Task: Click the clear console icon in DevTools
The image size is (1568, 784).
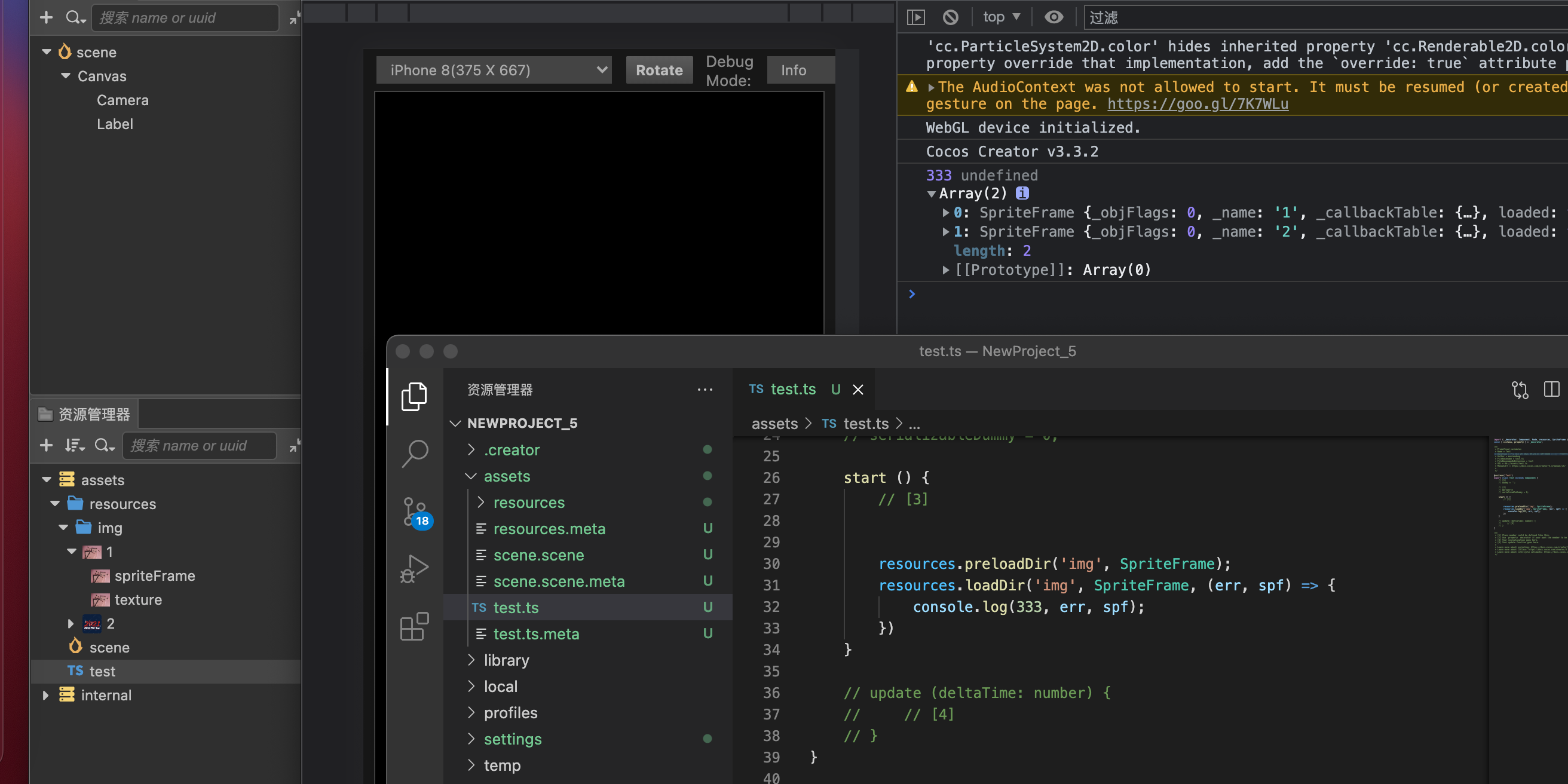Action: [x=950, y=17]
